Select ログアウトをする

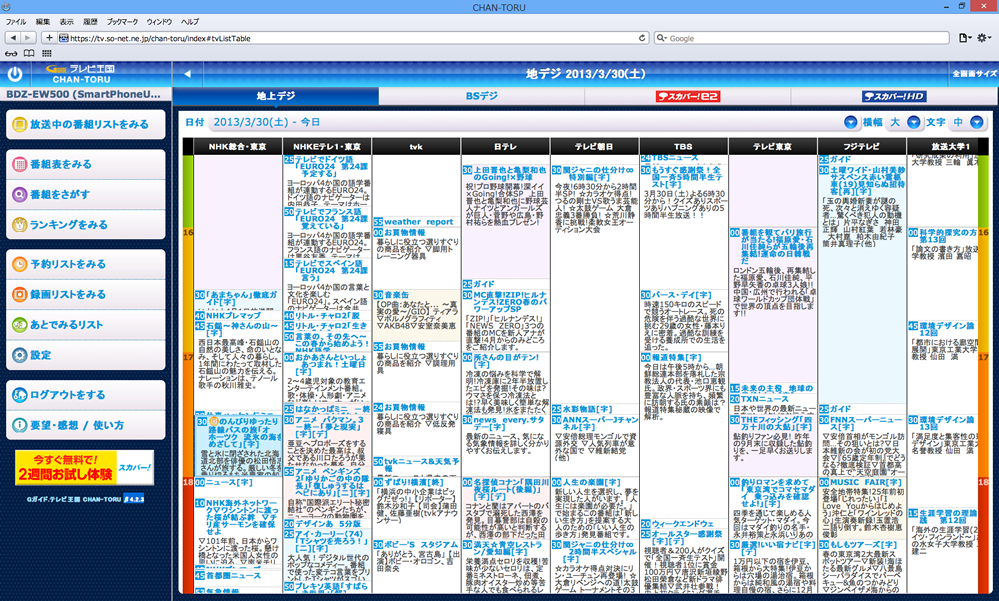tap(85, 395)
